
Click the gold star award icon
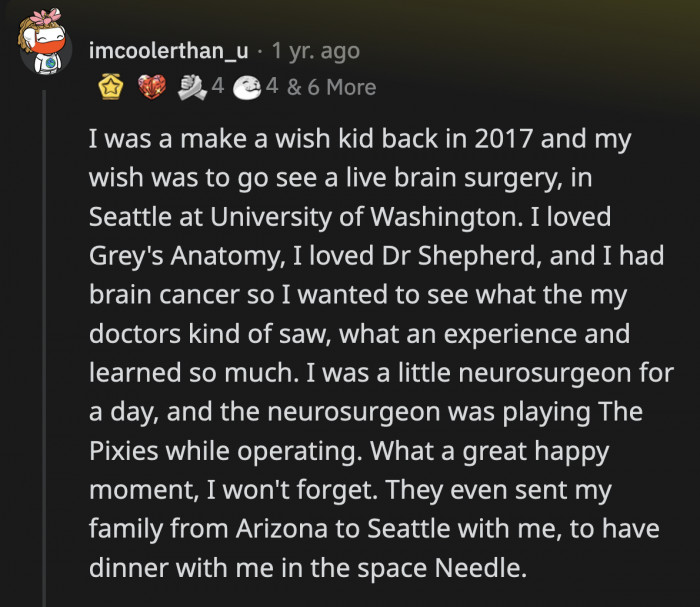pos(108,88)
